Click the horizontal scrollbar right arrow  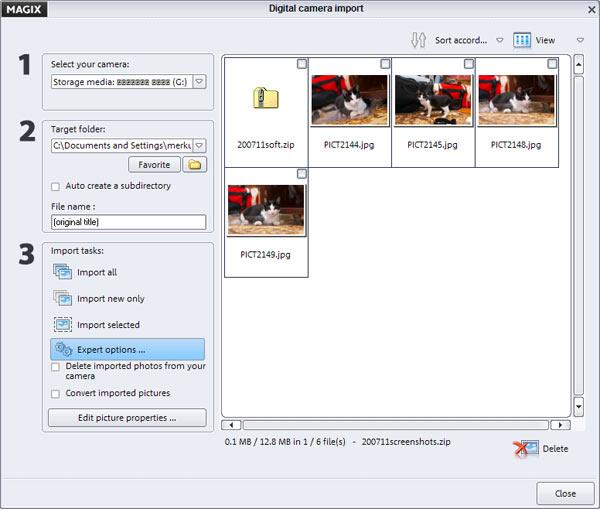560,425
